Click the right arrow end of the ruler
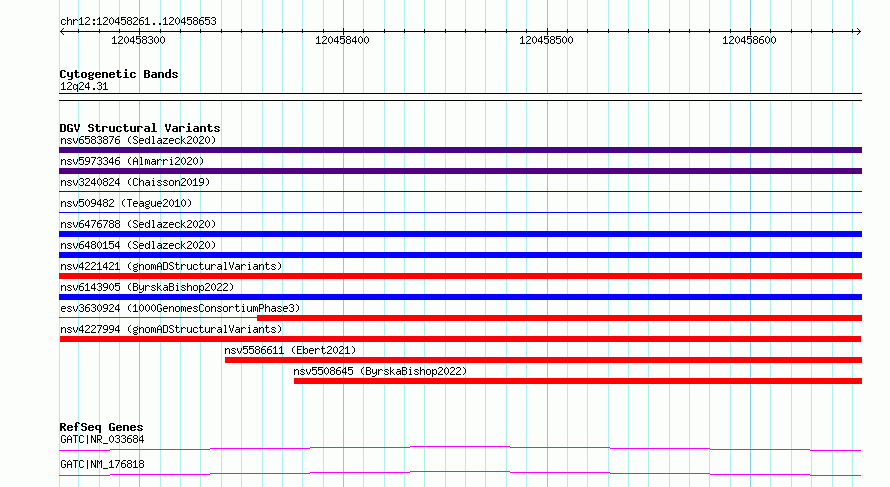The image size is (890, 487). 858,31
